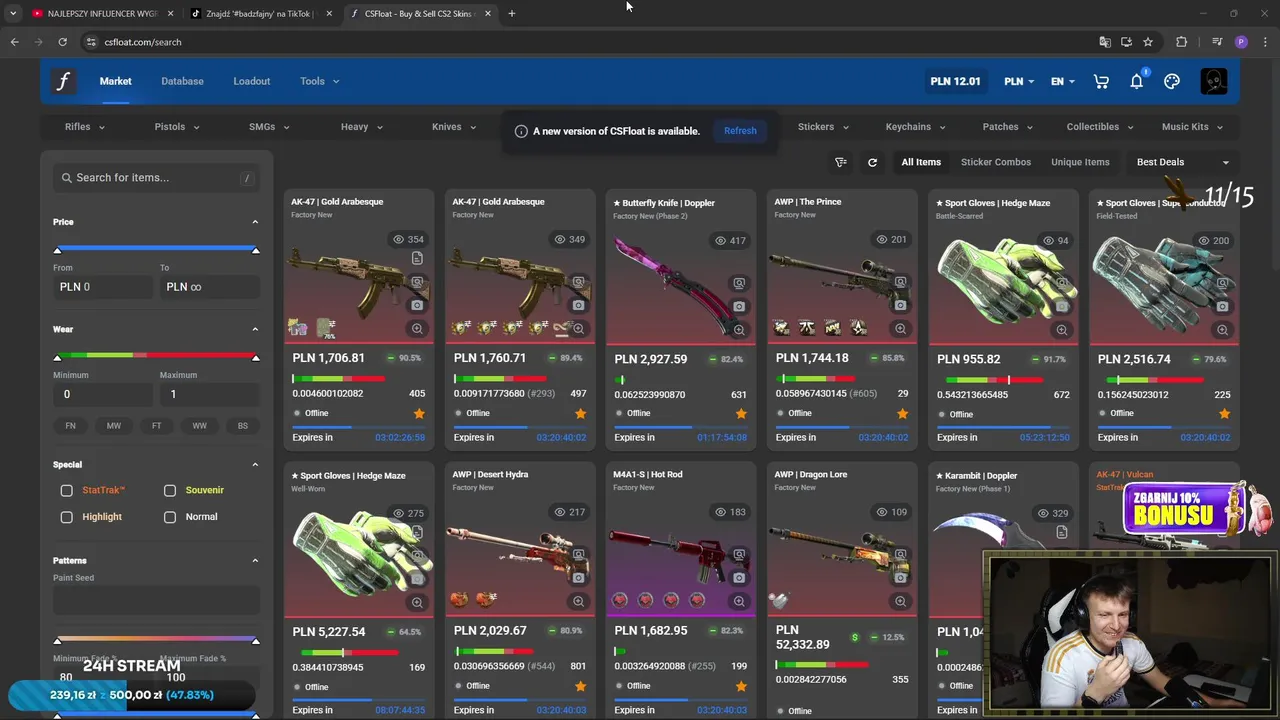Image resolution: width=1280 pixels, height=720 pixels.
Task: Switch to Sticker Combos tab
Action: 996,162
